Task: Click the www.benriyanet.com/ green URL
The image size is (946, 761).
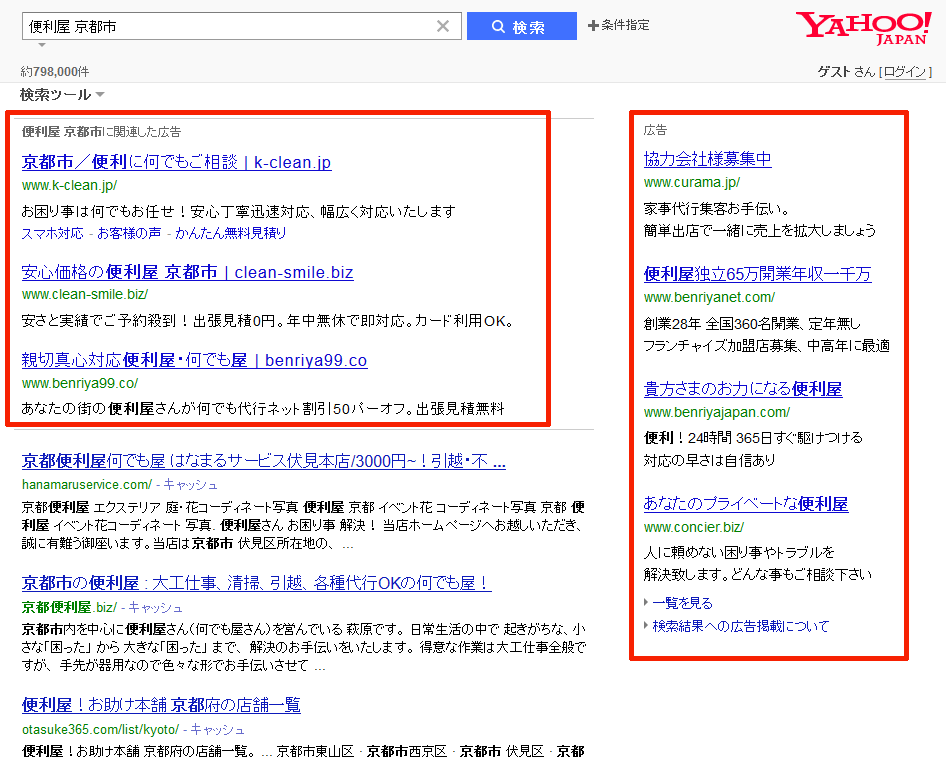Action: point(710,297)
